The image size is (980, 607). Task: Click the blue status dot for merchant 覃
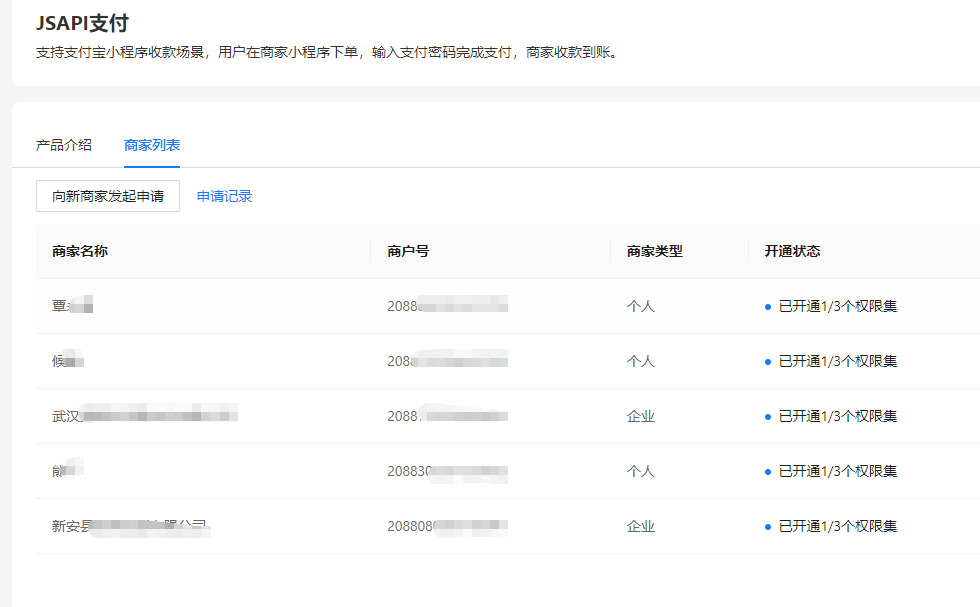[768, 306]
